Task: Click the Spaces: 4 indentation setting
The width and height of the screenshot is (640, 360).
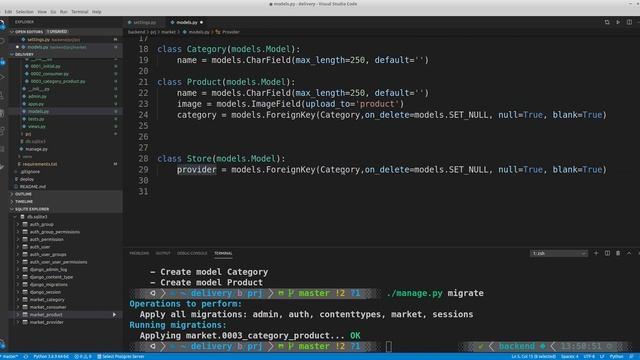Action: click(569, 357)
